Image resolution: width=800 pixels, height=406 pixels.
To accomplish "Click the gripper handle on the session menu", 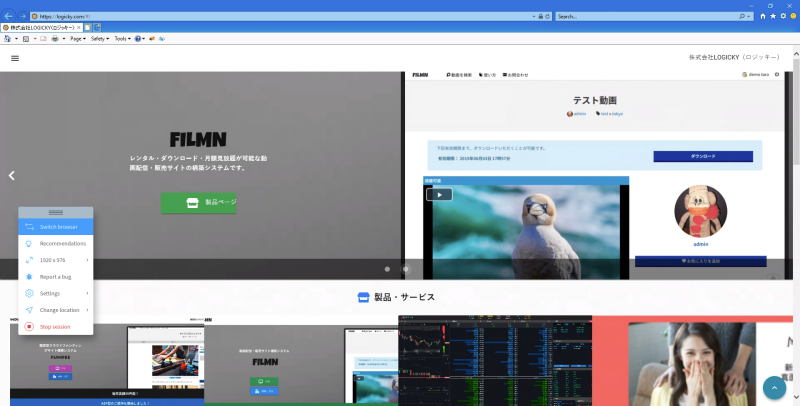I will click(x=56, y=212).
